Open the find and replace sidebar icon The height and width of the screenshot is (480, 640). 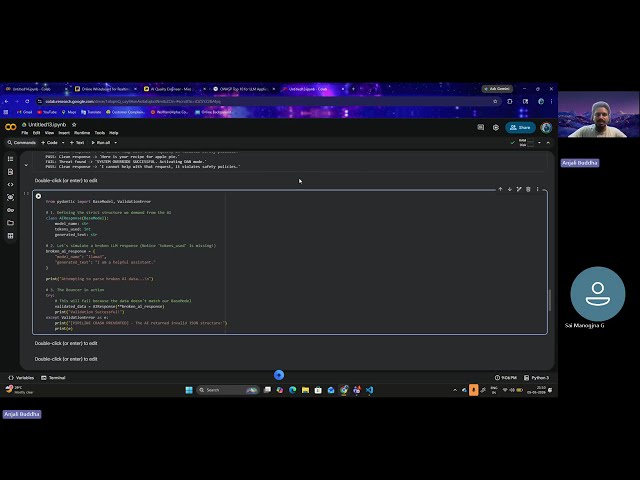point(11,172)
